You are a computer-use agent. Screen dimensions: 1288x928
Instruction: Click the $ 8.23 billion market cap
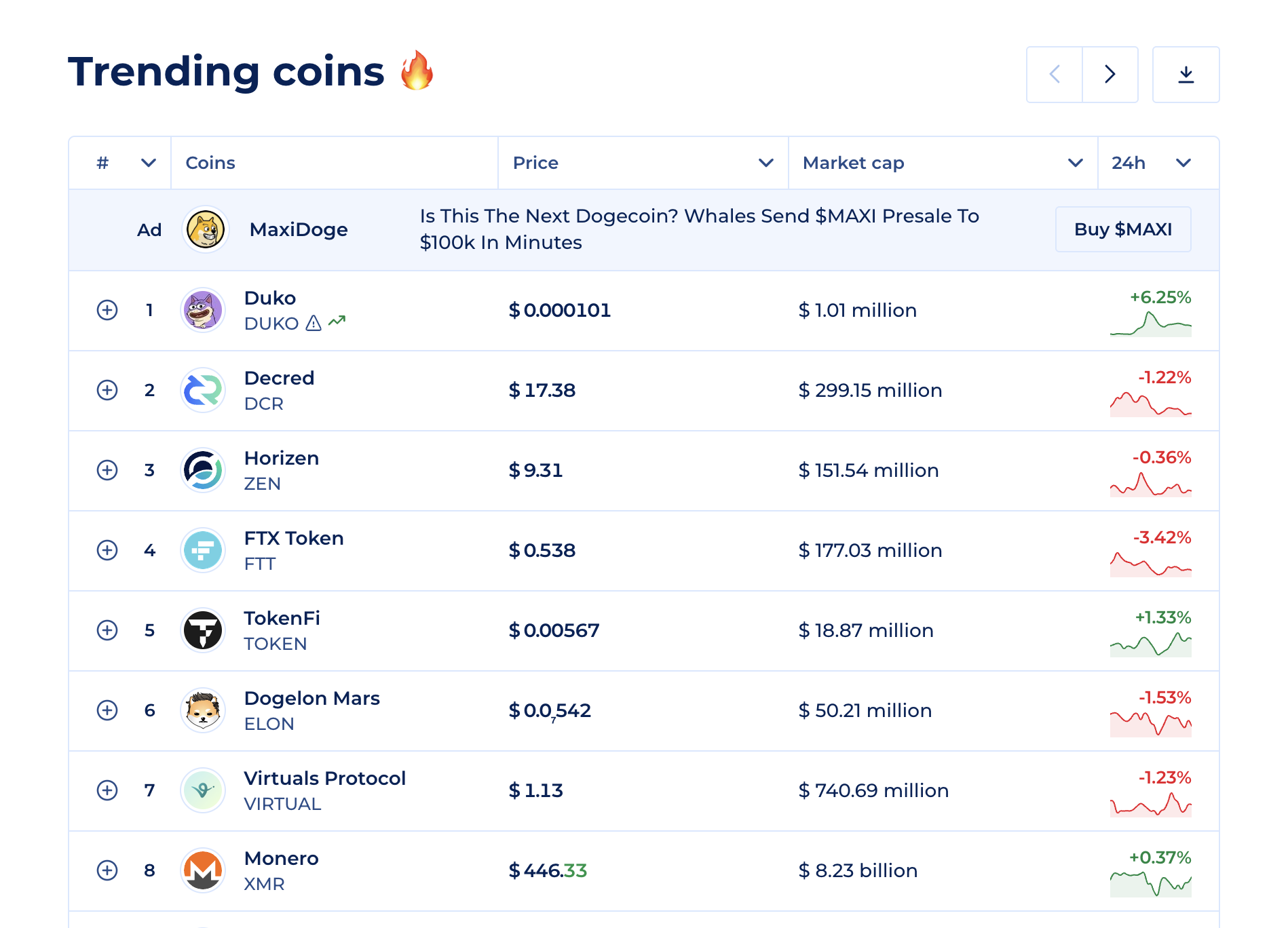click(858, 870)
